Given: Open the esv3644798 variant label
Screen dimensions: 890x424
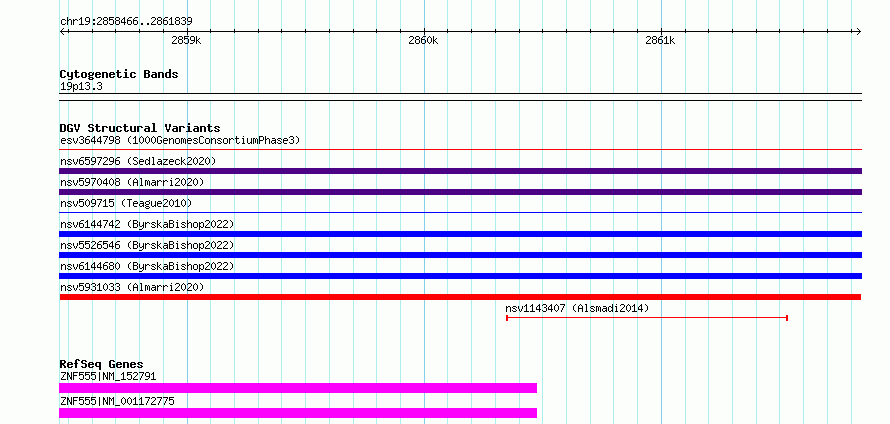Looking at the screenshot, I should (180, 140).
